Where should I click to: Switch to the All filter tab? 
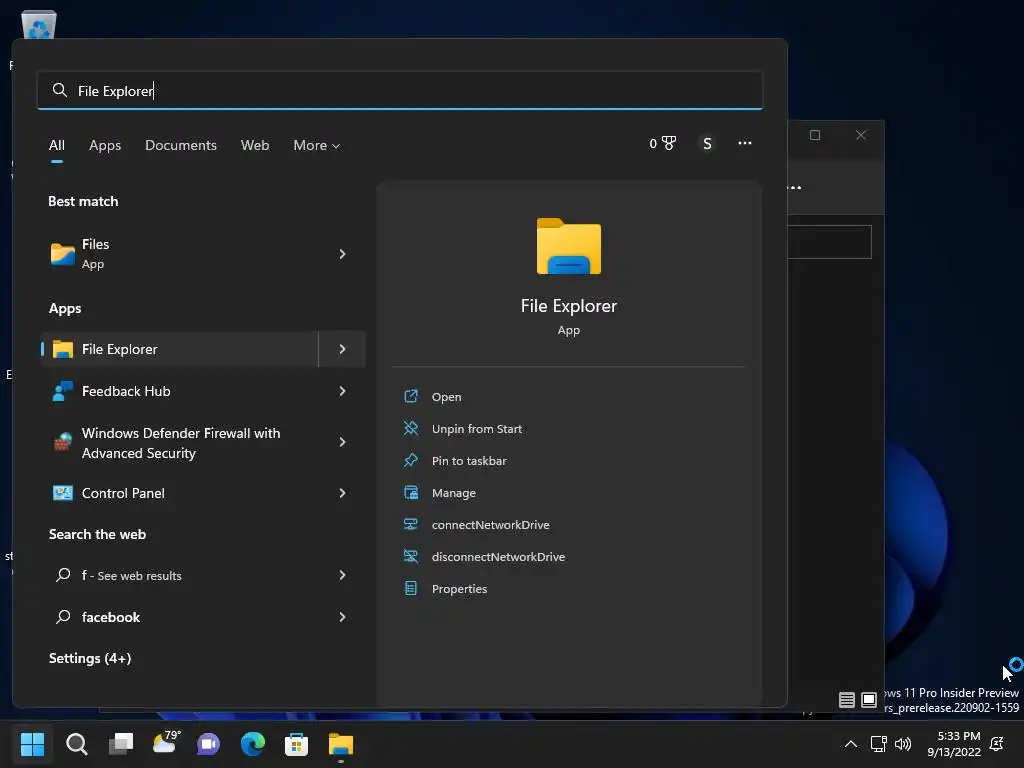pyautogui.click(x=57, y=146)
